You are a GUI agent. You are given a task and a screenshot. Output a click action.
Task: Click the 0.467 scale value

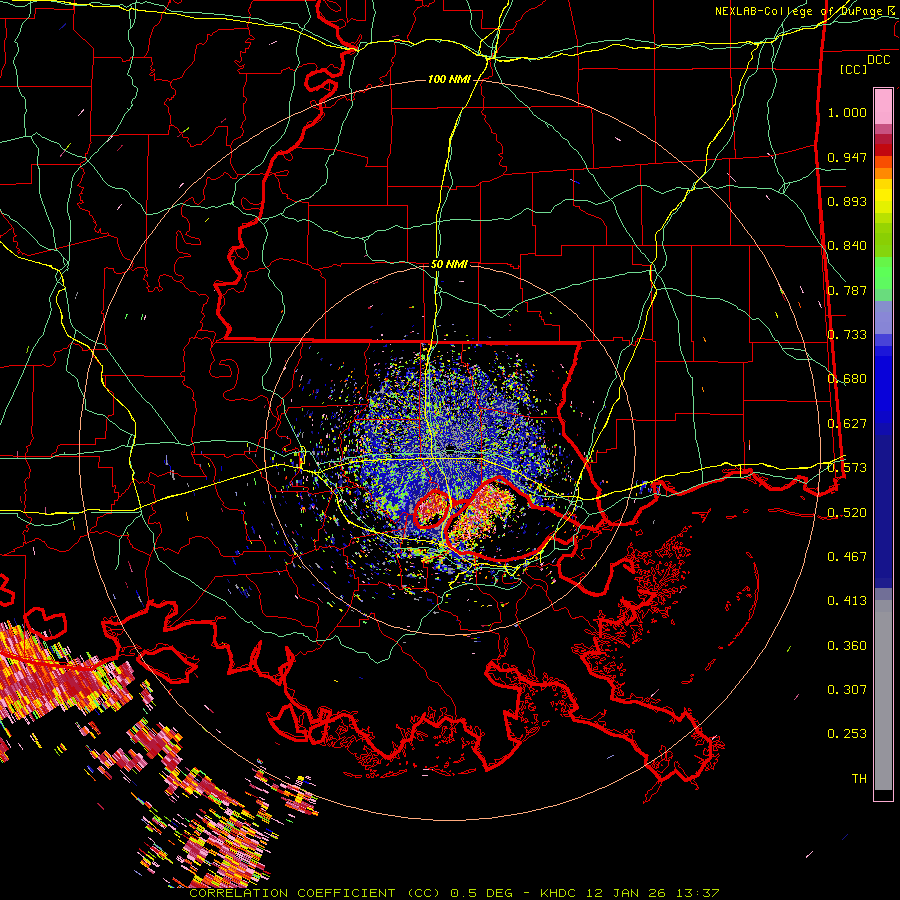click(x=847, y=557)
